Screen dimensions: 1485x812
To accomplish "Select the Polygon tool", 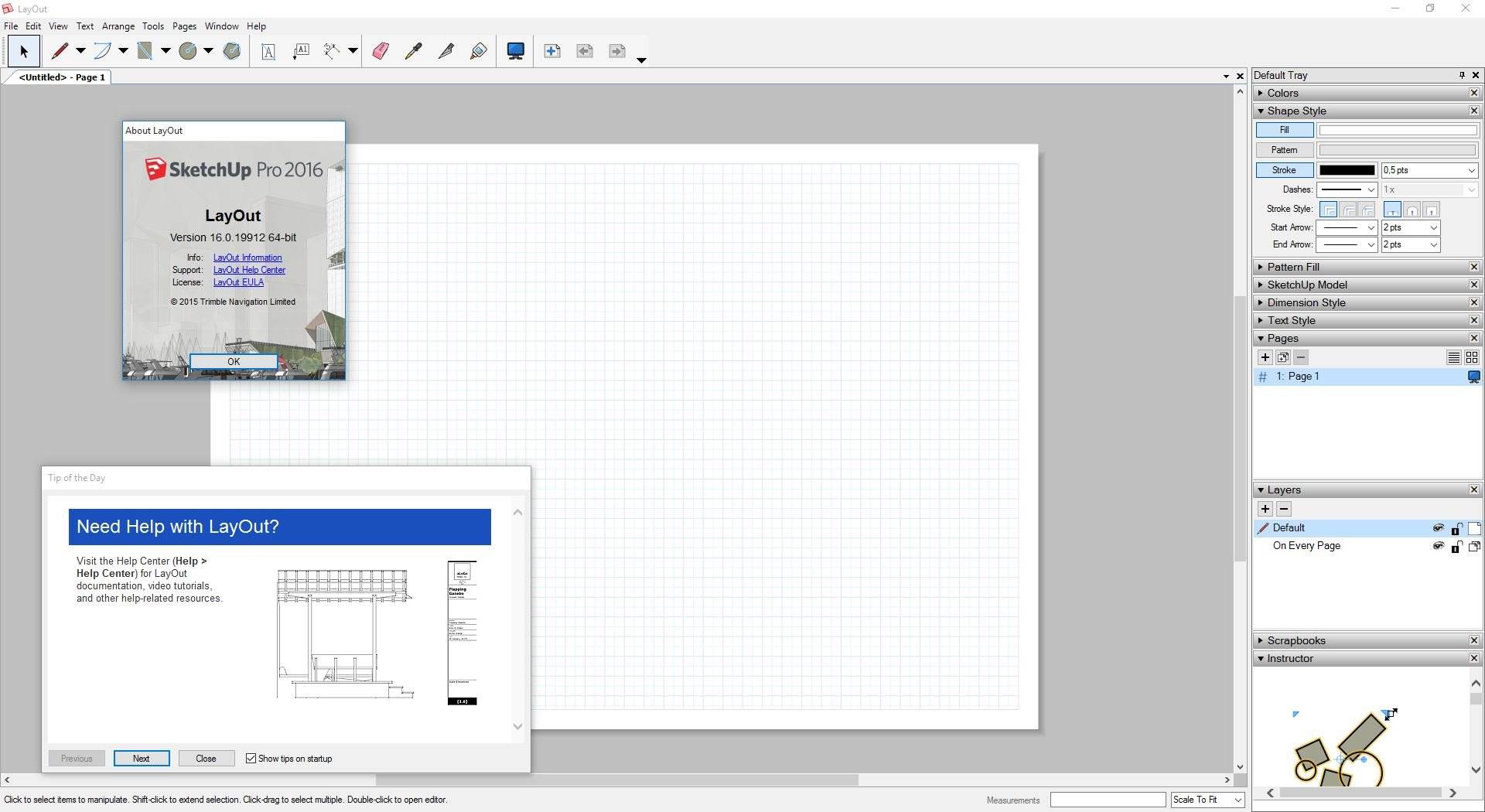I will point(232,51).
